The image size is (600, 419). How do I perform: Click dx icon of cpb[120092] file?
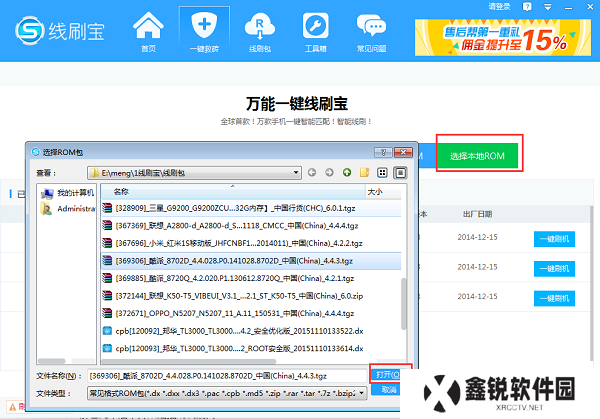point(107,331)
